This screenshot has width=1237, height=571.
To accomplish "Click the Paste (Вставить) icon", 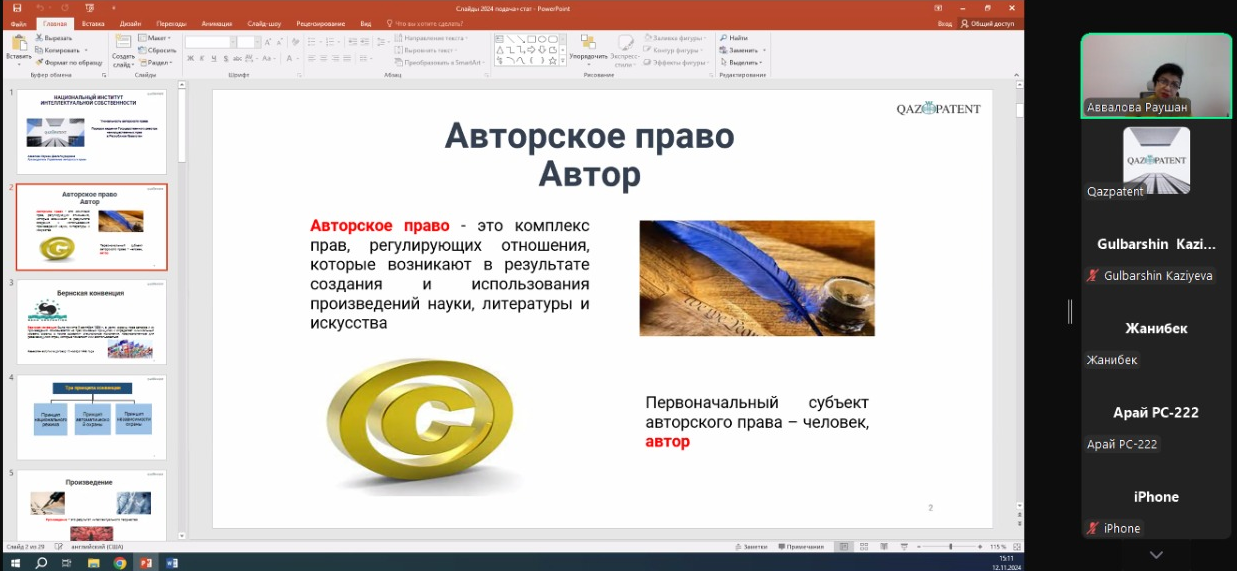I will tap(18, 44).
